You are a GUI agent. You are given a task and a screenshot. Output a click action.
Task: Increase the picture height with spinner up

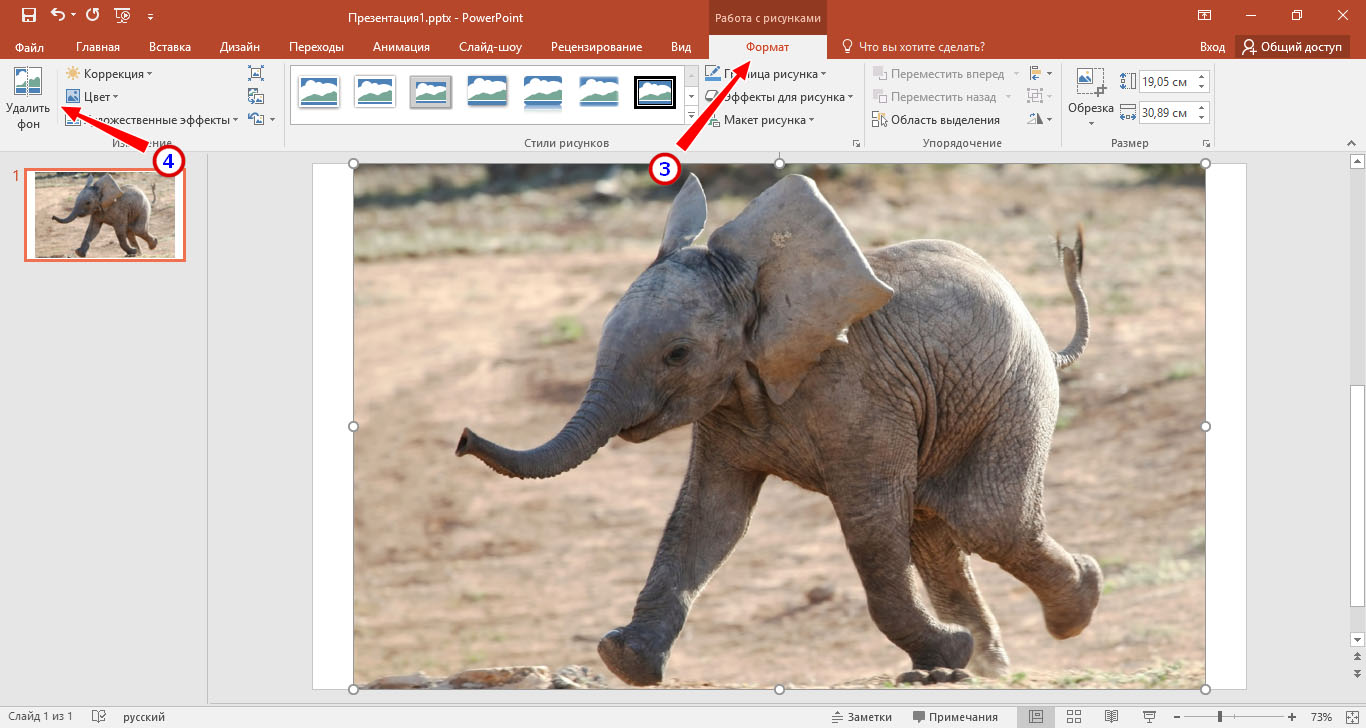click(1202, 77)
